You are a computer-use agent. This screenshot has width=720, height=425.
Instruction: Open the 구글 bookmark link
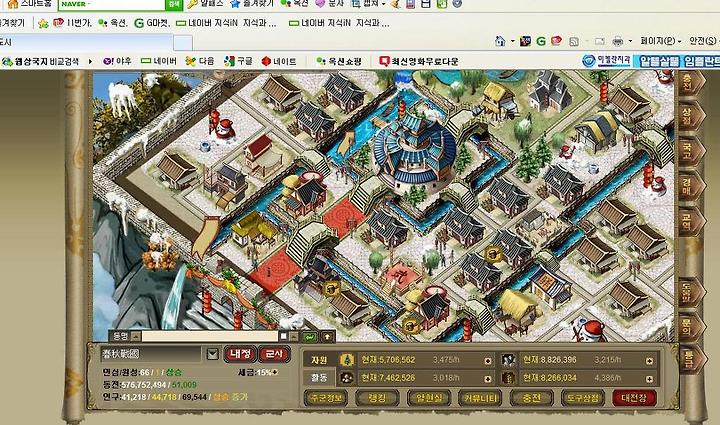pos(238,61)
